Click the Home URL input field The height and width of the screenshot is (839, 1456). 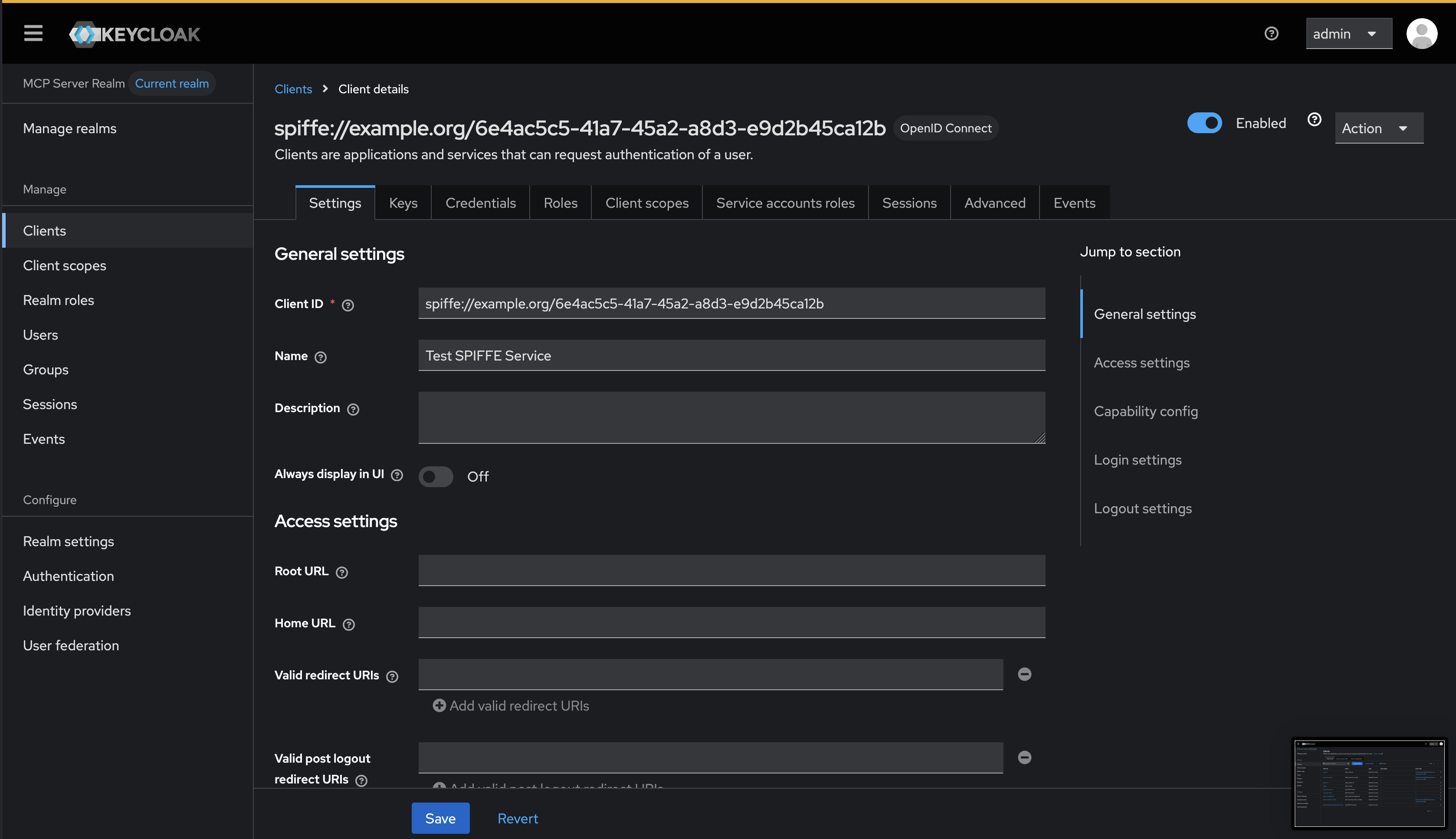(731, 623)
